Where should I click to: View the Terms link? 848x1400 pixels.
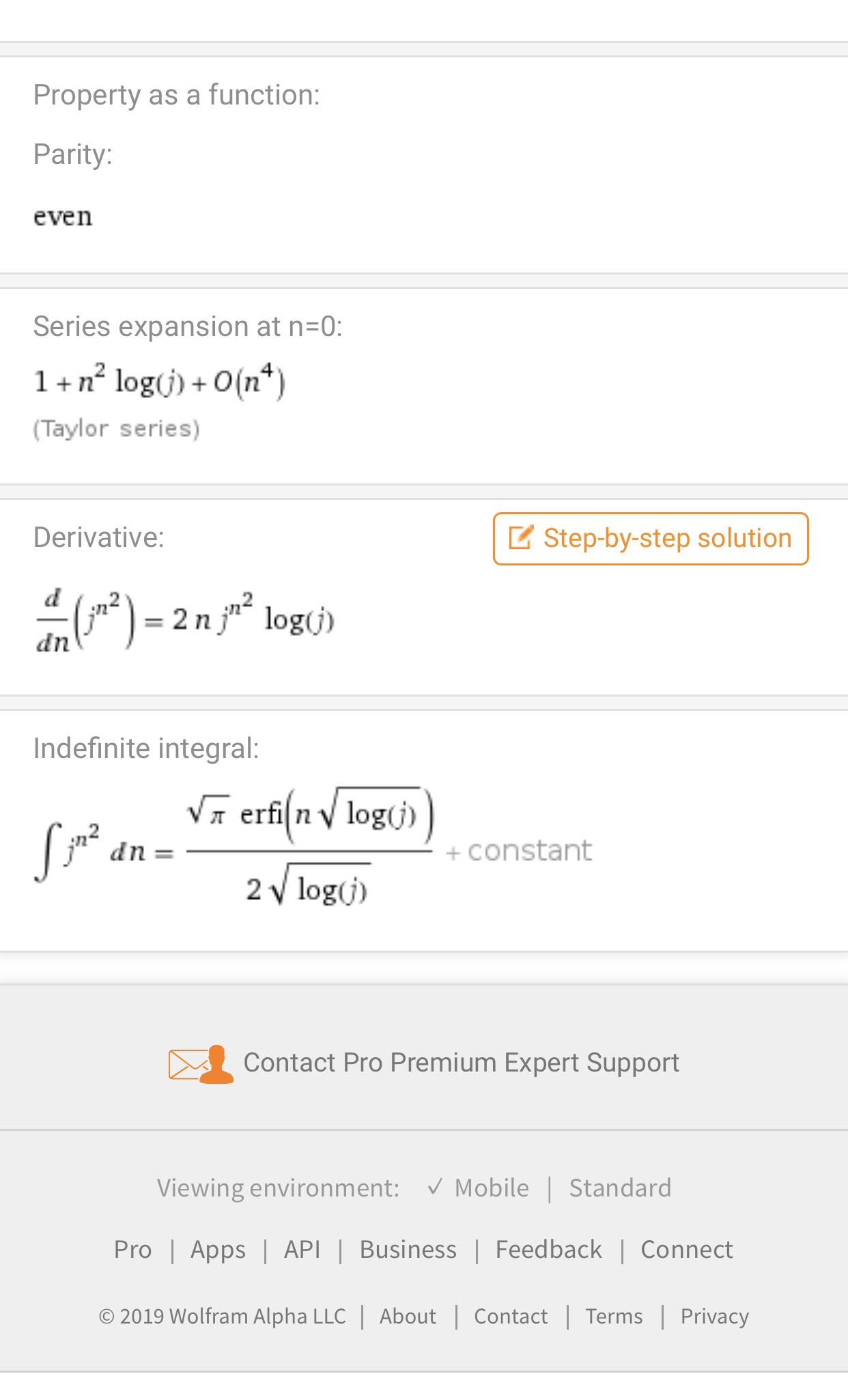(x=614, y=1316)
